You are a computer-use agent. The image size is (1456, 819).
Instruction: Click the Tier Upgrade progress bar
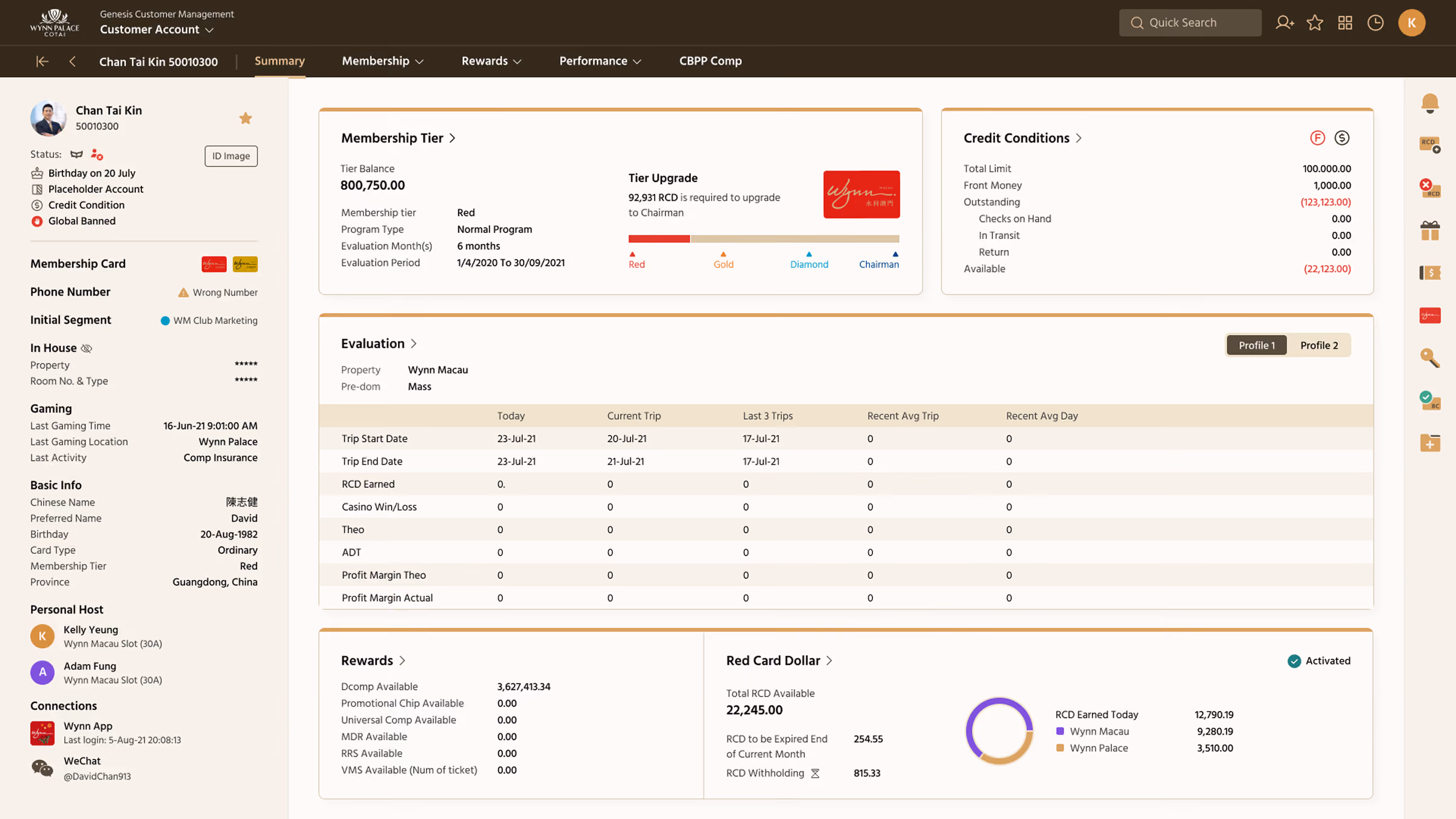764,238
